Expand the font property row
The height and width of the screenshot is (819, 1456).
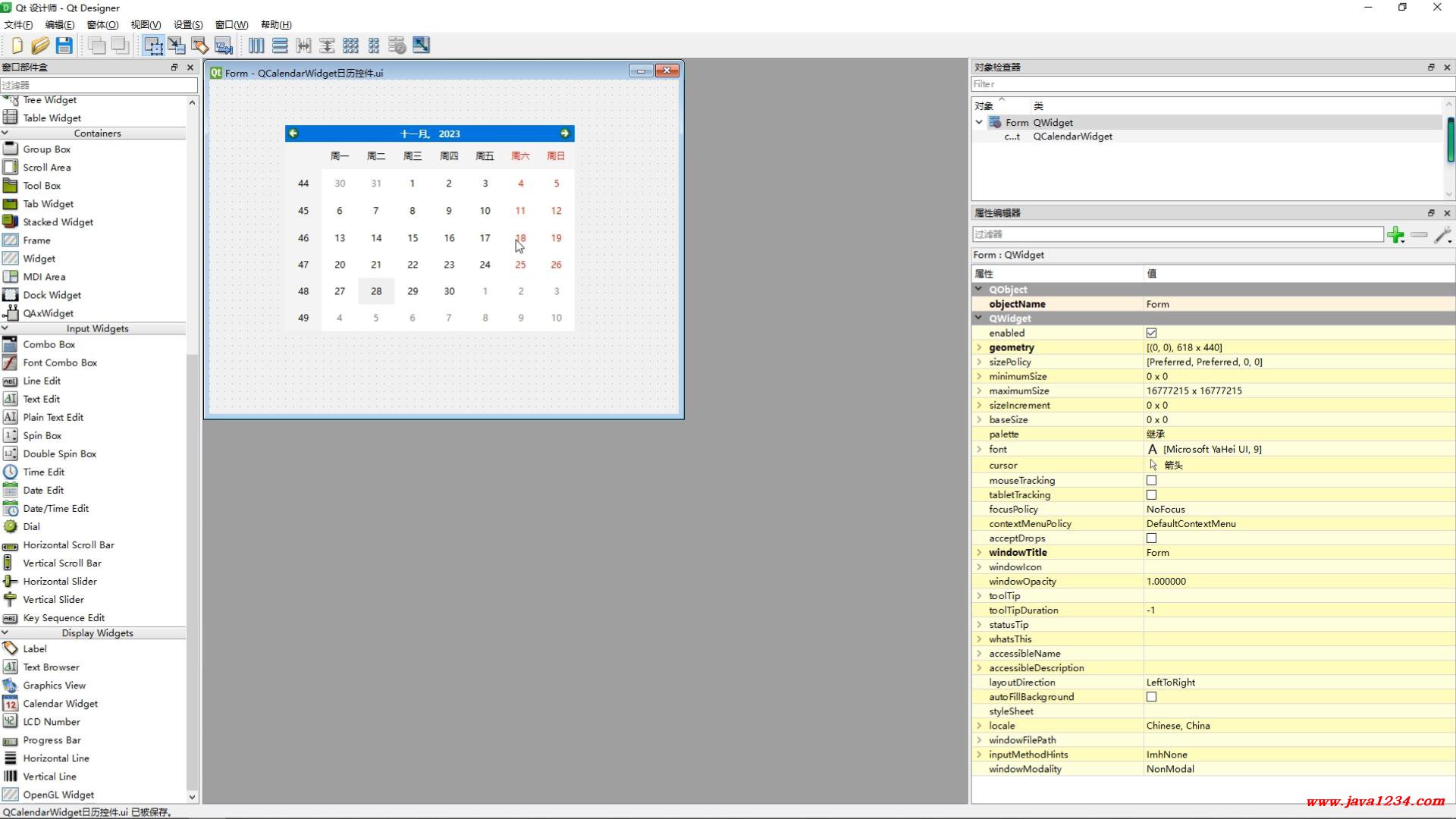[x=979, y=449]
